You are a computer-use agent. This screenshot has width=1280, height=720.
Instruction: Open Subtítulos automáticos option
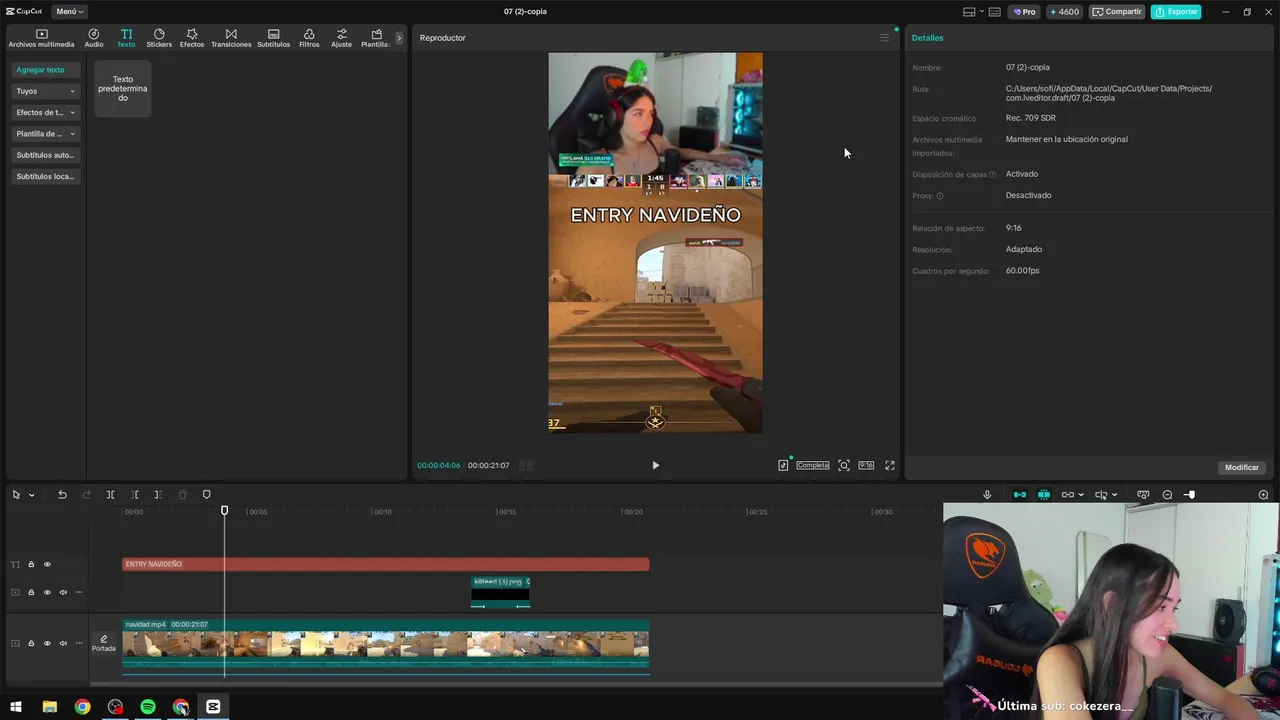tap(45, 155)
